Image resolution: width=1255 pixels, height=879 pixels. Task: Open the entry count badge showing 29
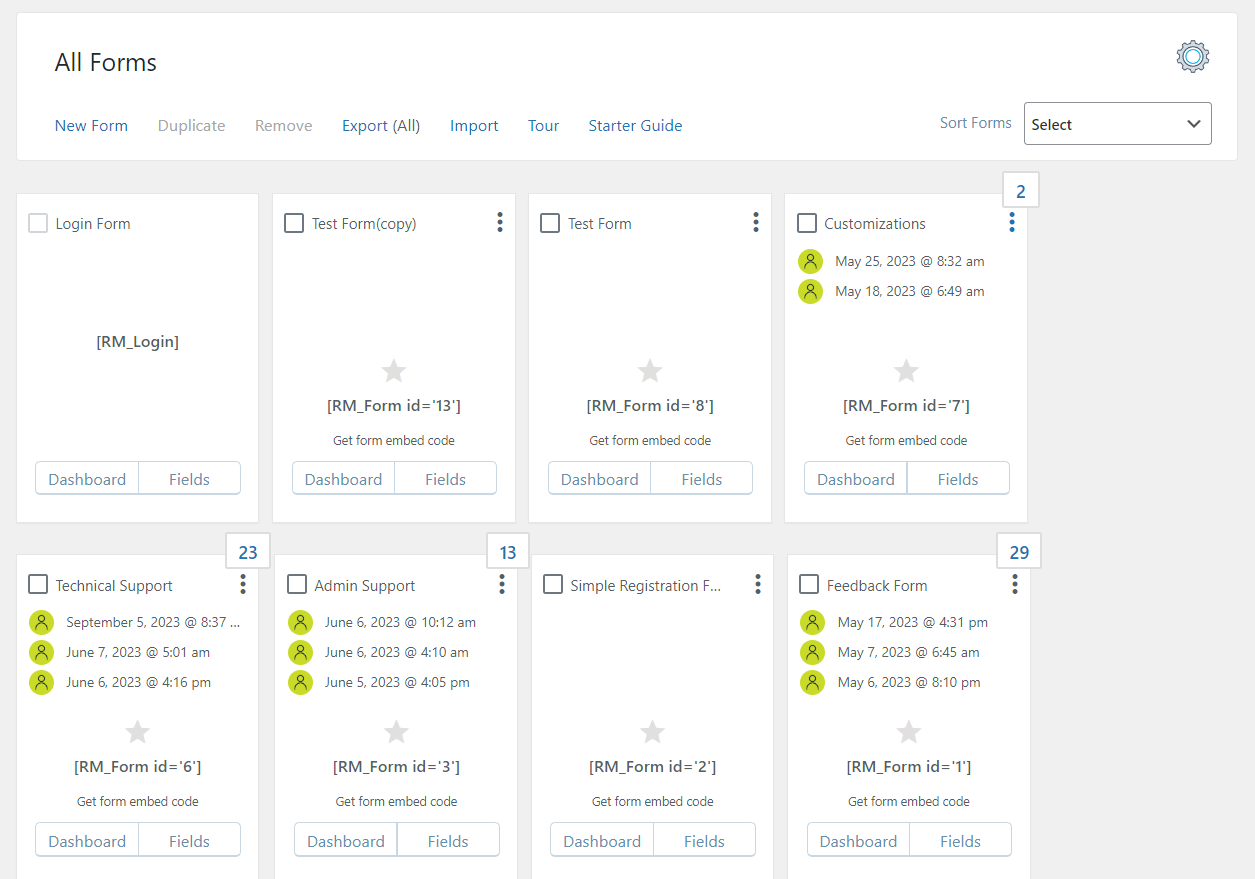pos(1018,550)
